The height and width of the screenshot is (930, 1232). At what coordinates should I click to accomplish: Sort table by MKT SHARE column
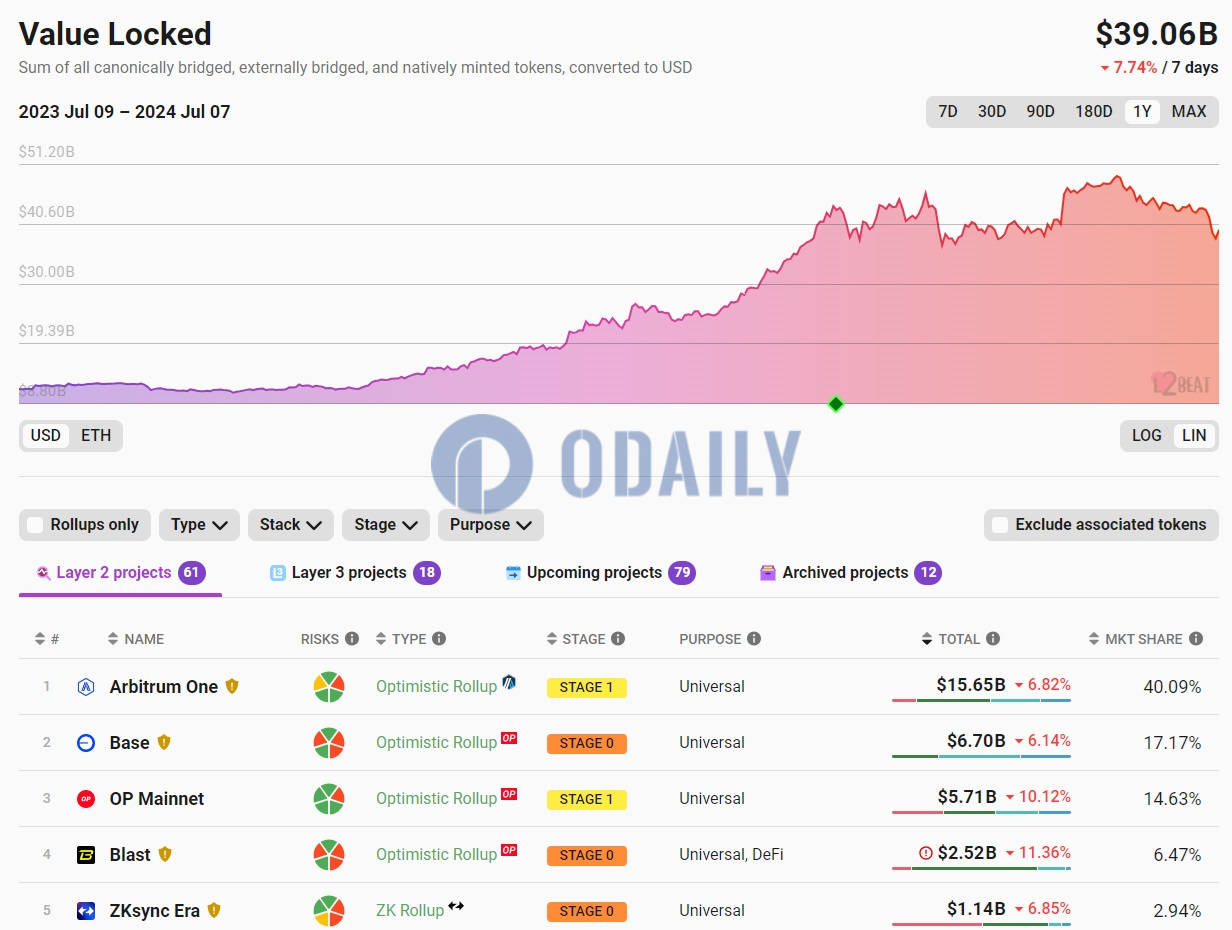(x=1137, y=639)
